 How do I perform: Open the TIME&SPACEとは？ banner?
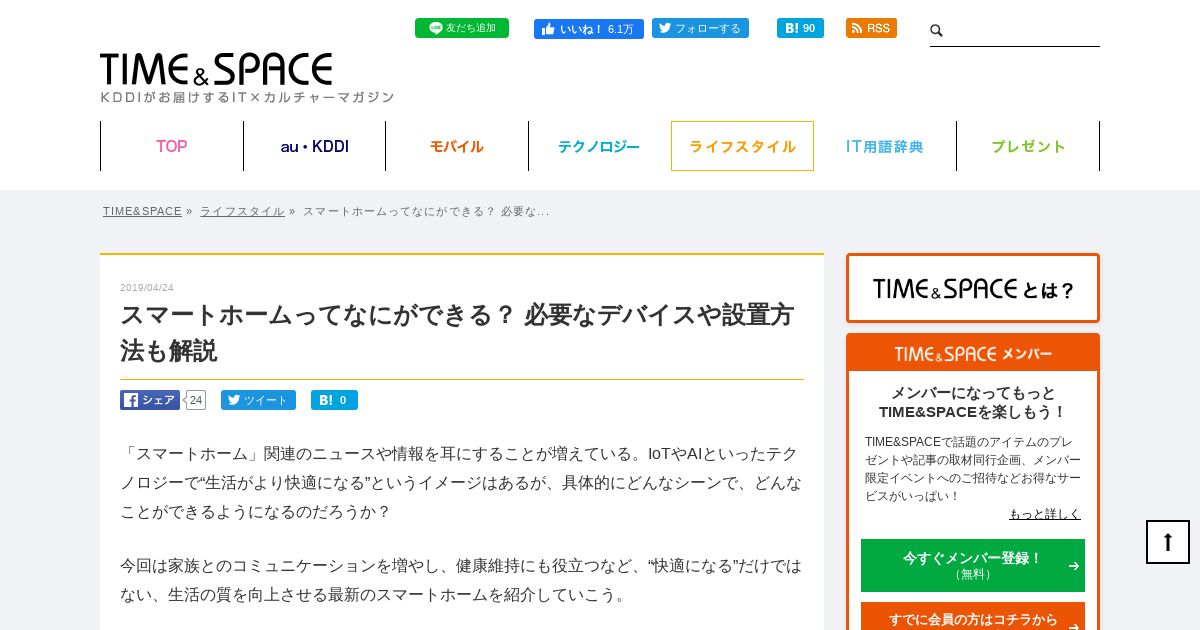tap(973, 288)
